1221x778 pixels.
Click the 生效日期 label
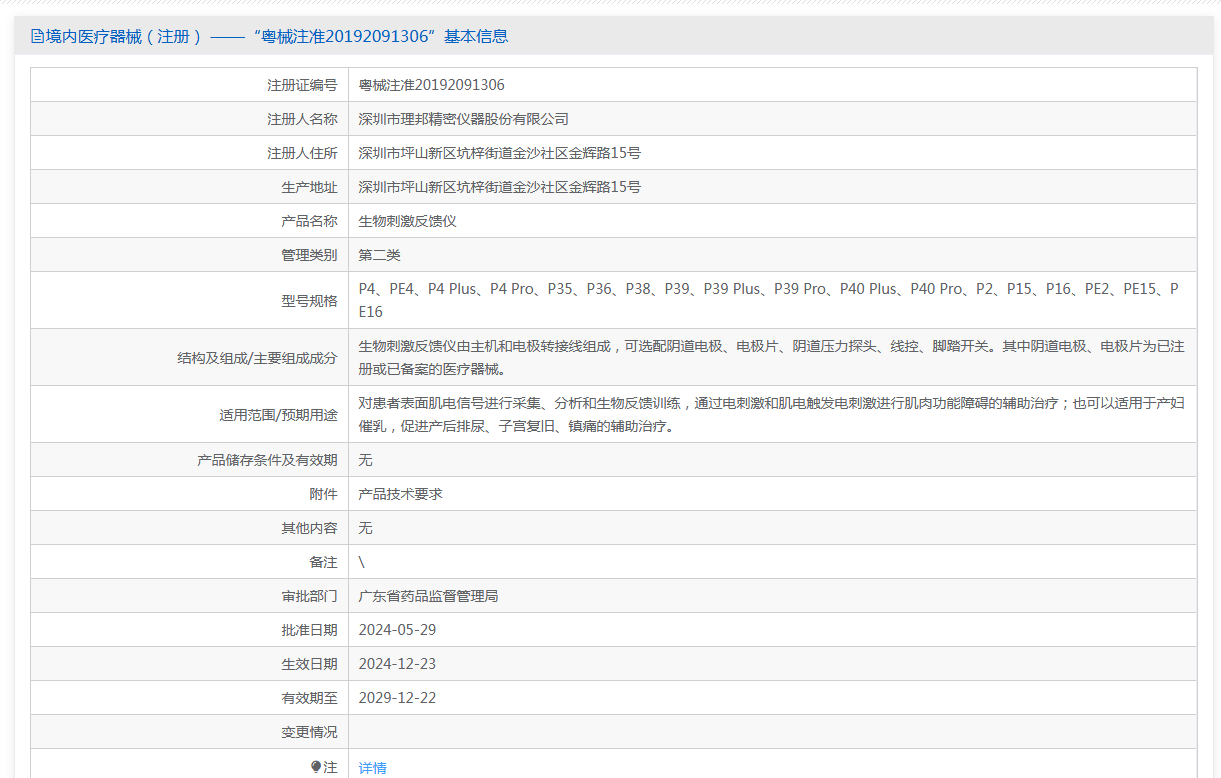(x=309, y=664)
